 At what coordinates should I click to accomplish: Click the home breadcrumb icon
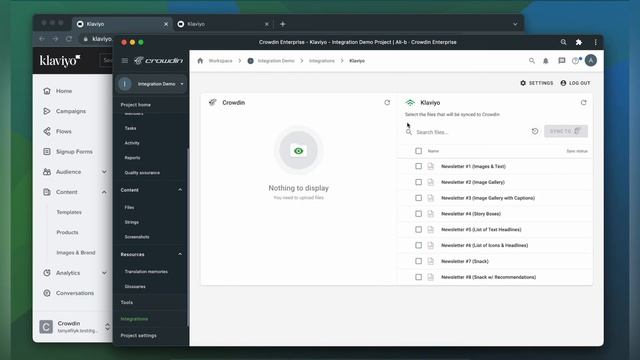(x=200, y=61)
